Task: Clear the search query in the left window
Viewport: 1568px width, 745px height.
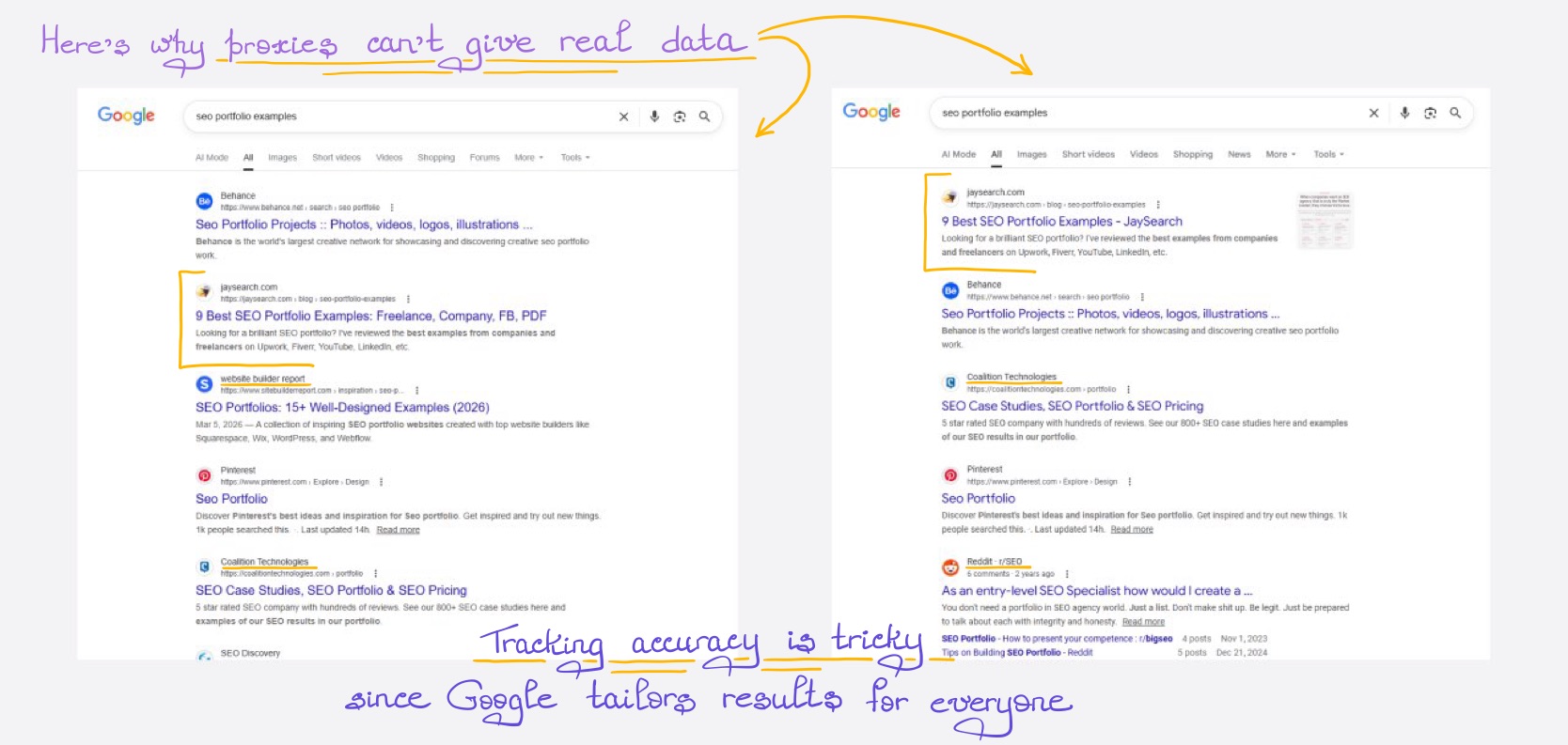Action: coord(623,116)
